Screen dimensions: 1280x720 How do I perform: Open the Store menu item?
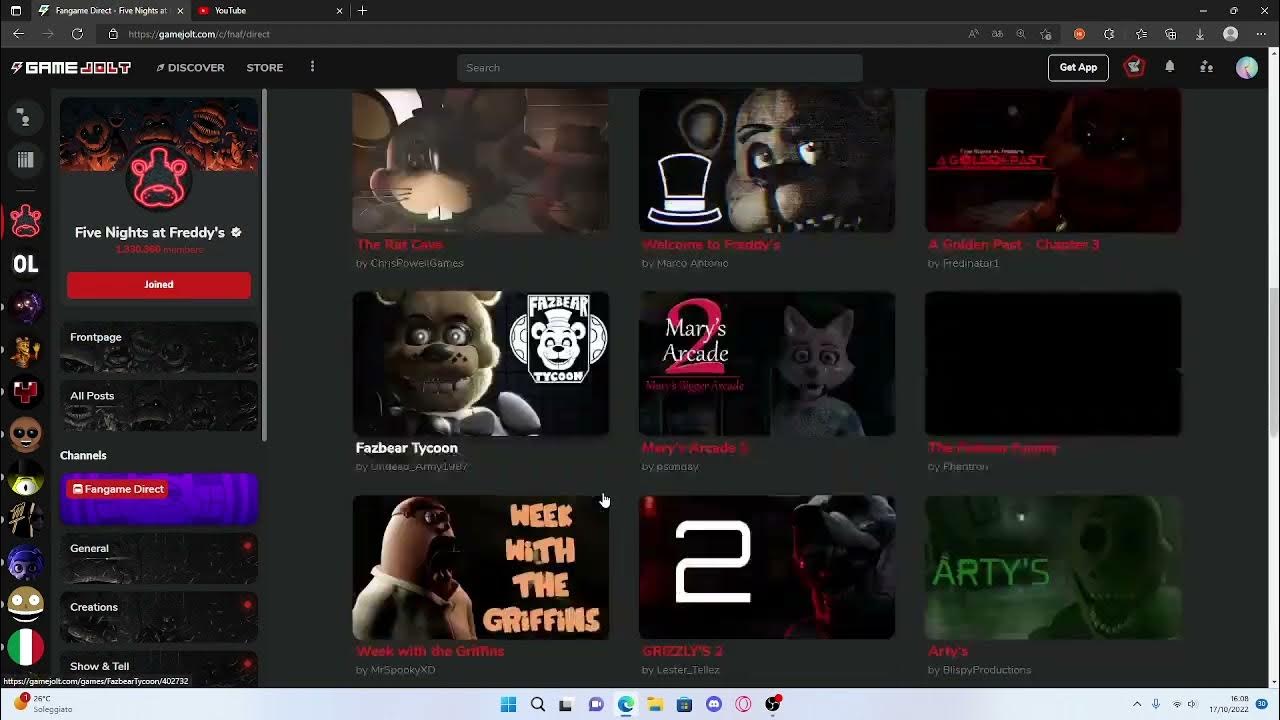pyautogui.click(x=265, y=67)
